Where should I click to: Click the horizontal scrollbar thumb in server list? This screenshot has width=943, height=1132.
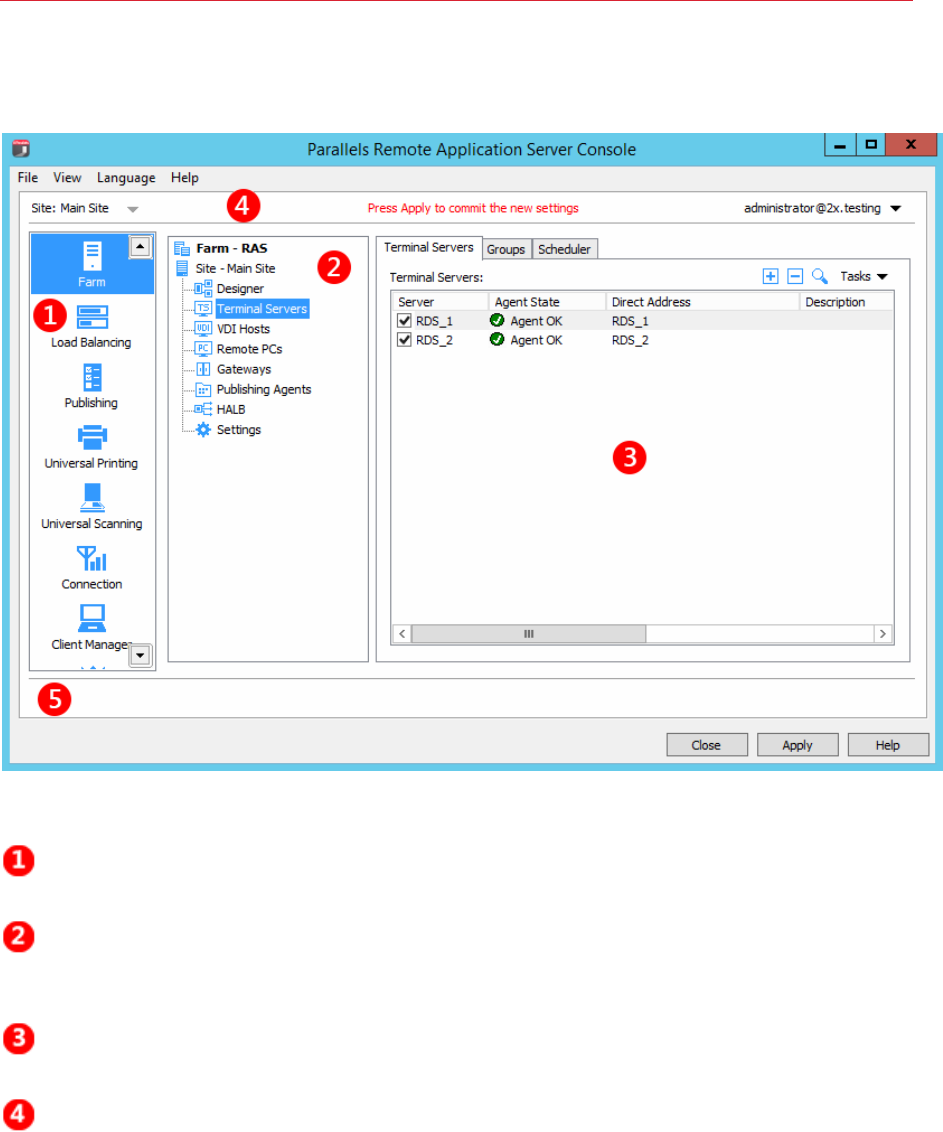coord(529,634)
